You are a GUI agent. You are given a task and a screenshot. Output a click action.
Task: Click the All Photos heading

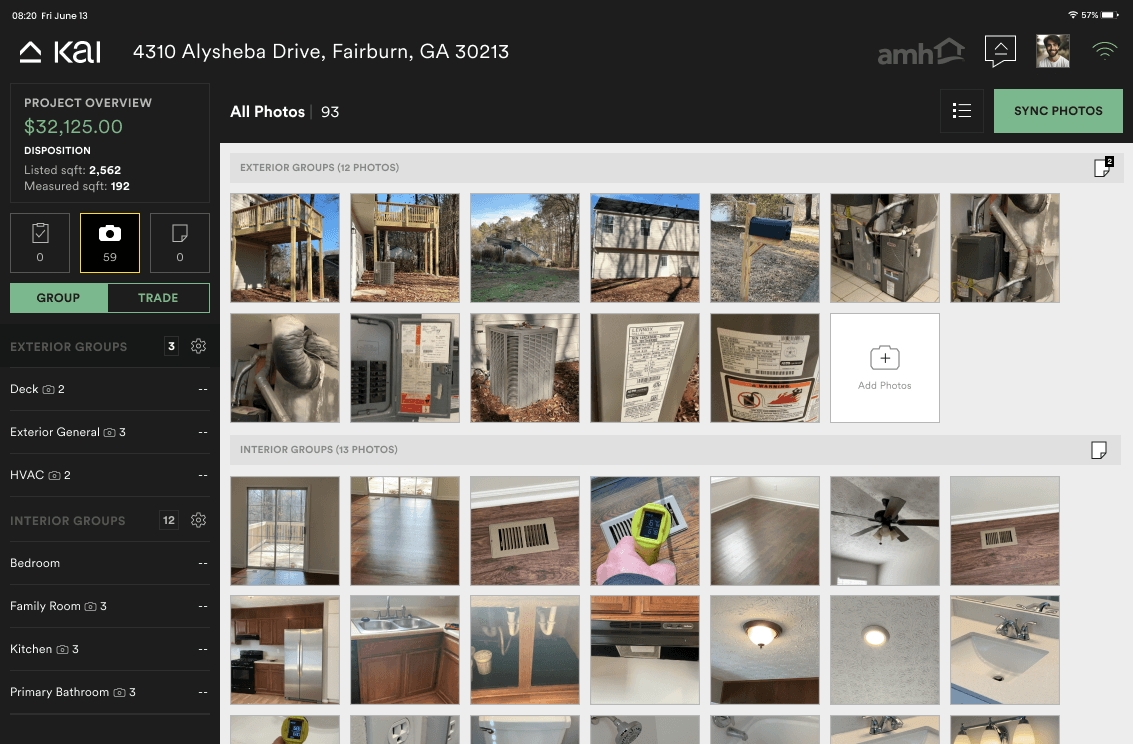click(x=267, y=112)
